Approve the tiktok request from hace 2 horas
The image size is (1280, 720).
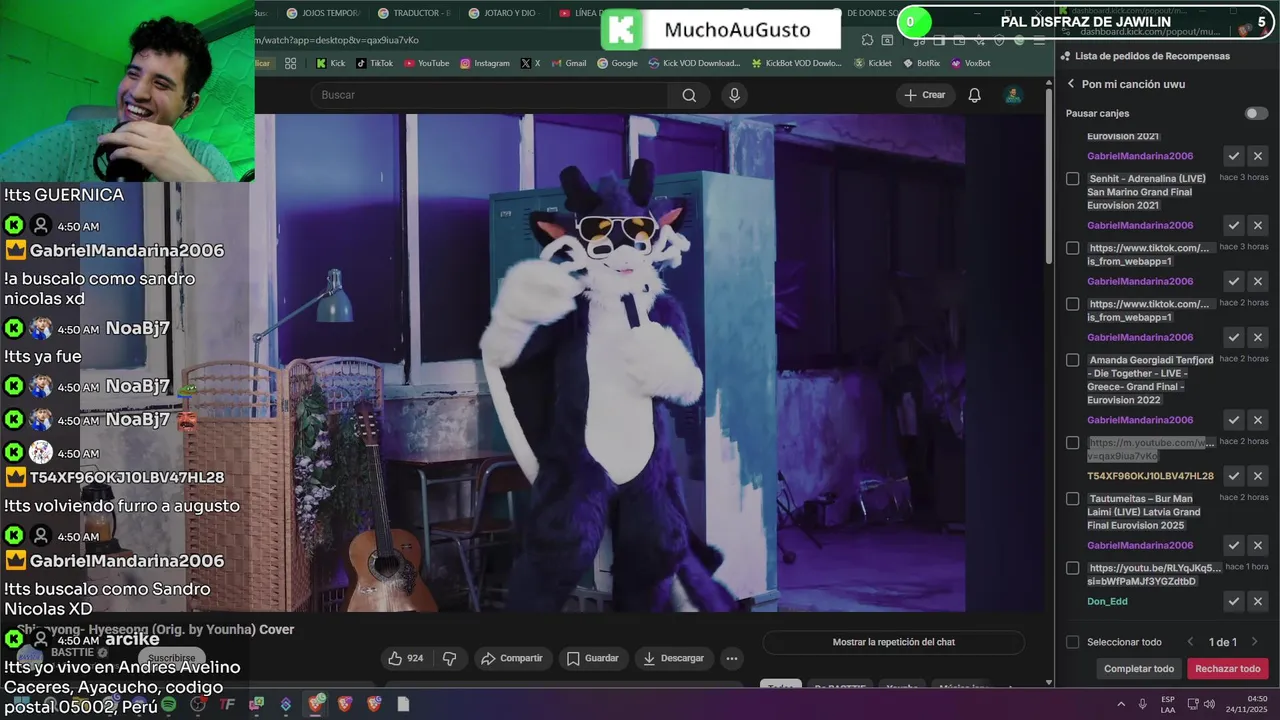[1234, 338]
